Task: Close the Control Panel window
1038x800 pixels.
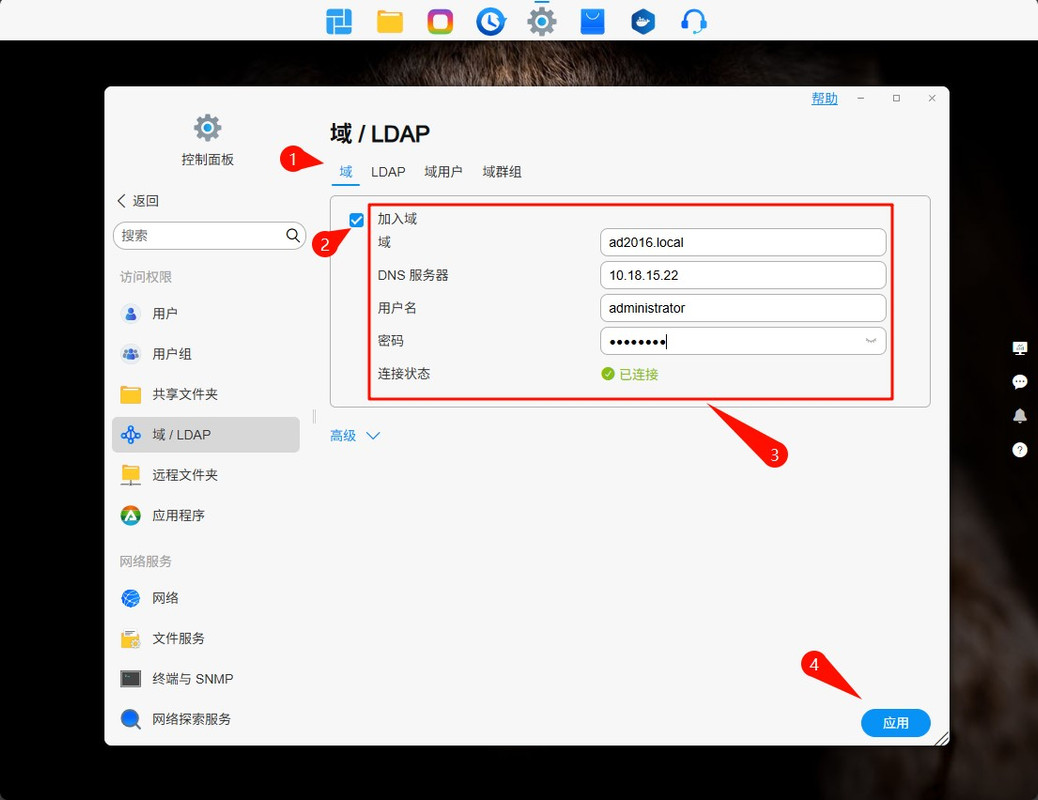Action: [x=932, y=98]
